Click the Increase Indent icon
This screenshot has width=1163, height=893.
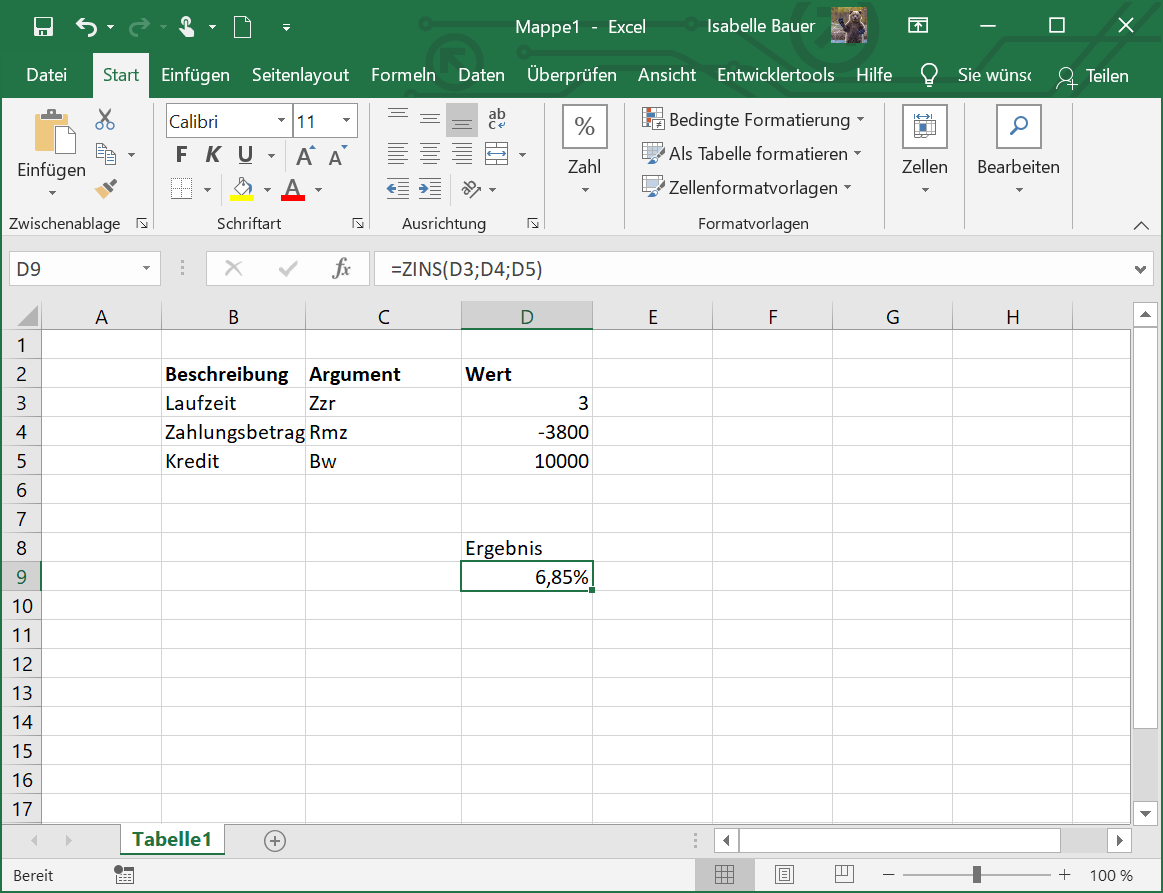click(430, 188)
